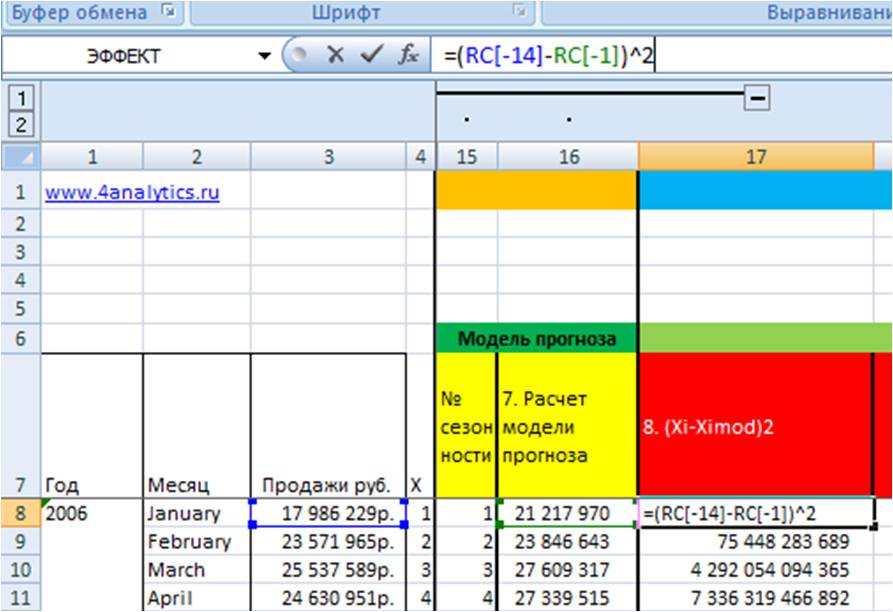Show outline level 1
This screenshot has width=893, height=612.
click(21, 98)
